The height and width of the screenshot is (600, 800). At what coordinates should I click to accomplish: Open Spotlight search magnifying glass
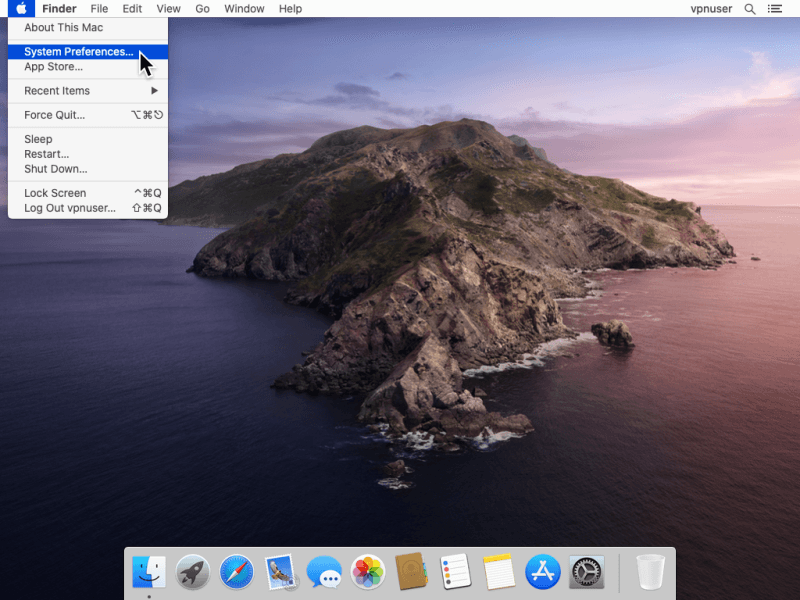[750, 9]
